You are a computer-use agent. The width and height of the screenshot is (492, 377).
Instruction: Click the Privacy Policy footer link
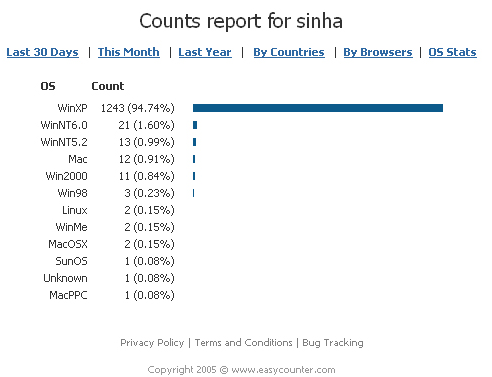(x=152, y=343)
